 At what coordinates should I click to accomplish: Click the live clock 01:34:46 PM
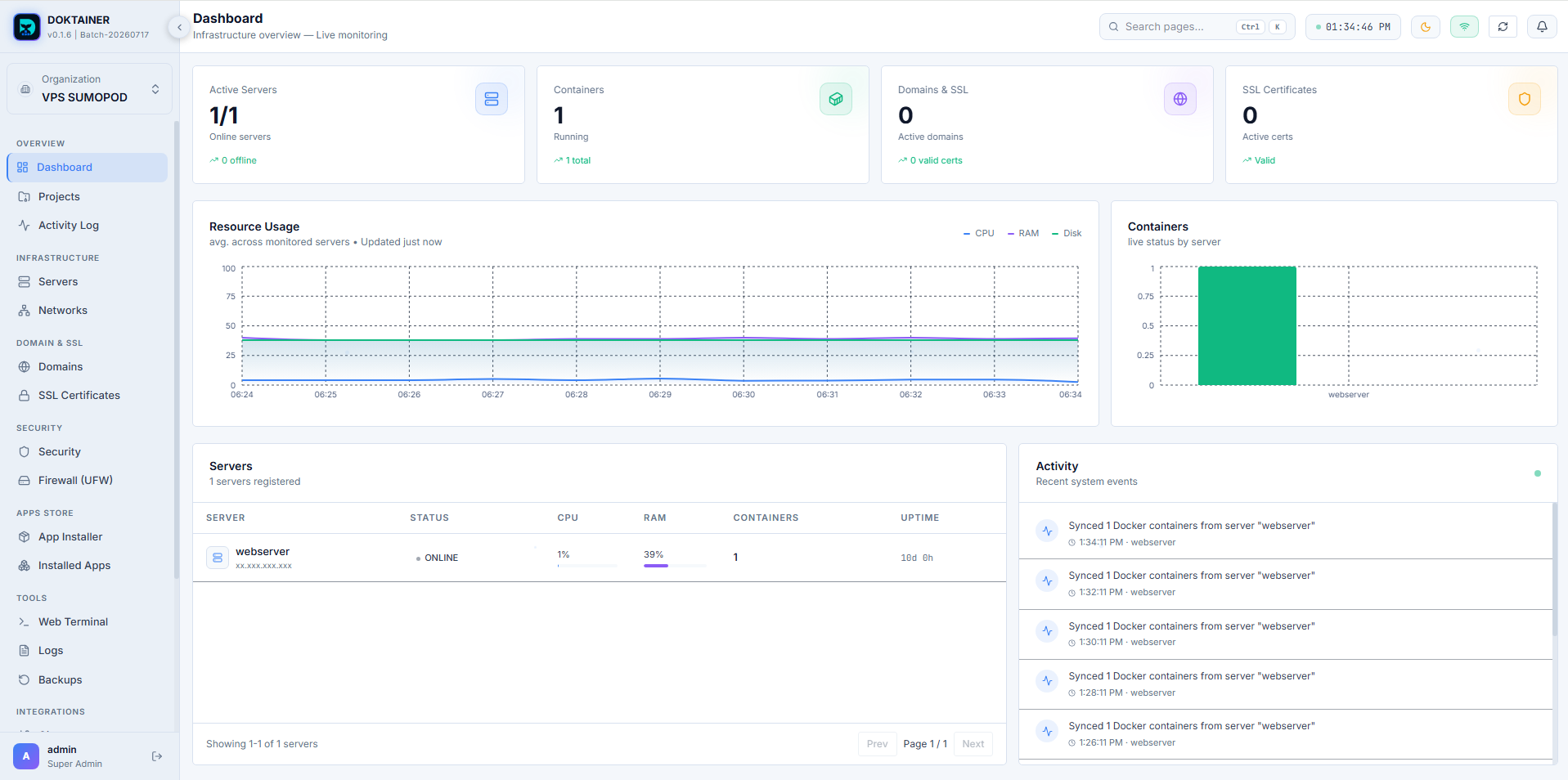click(x=1353, y=27)
